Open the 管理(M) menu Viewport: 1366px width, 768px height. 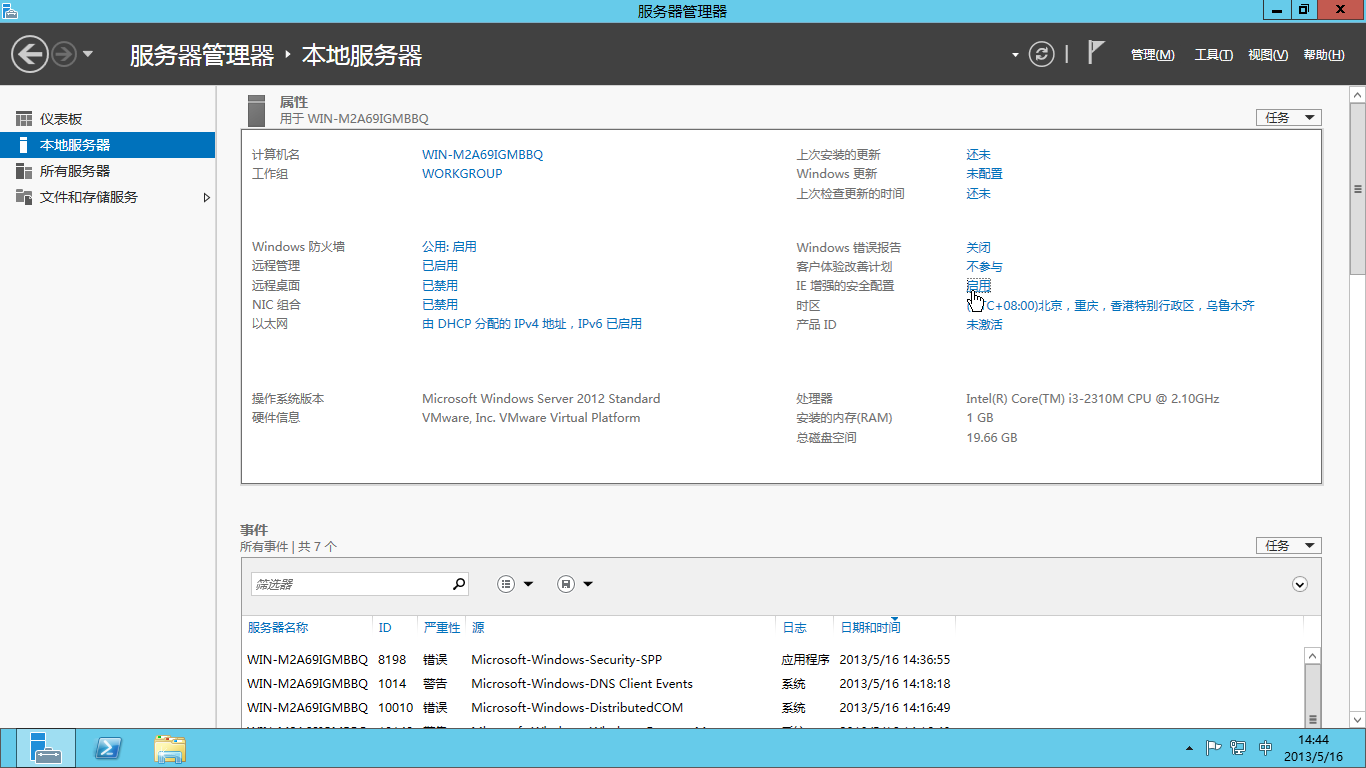point(1152,55)
